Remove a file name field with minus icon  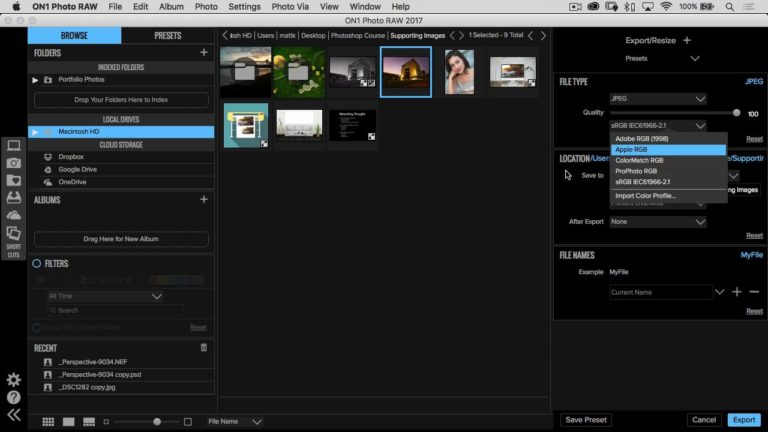point(754,292)
